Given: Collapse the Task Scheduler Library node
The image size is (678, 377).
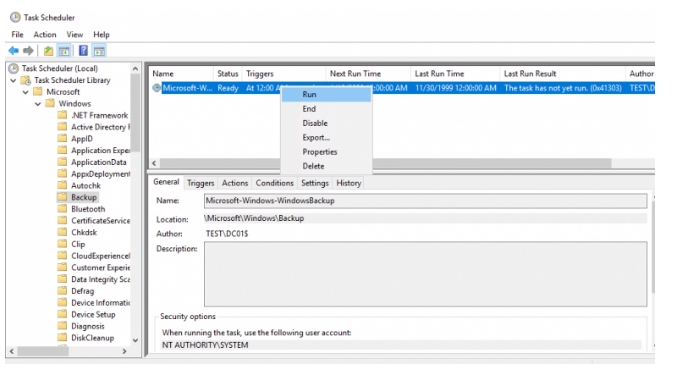Looking at the screenshot, I should pyautogui.click(x=13, y=80).
